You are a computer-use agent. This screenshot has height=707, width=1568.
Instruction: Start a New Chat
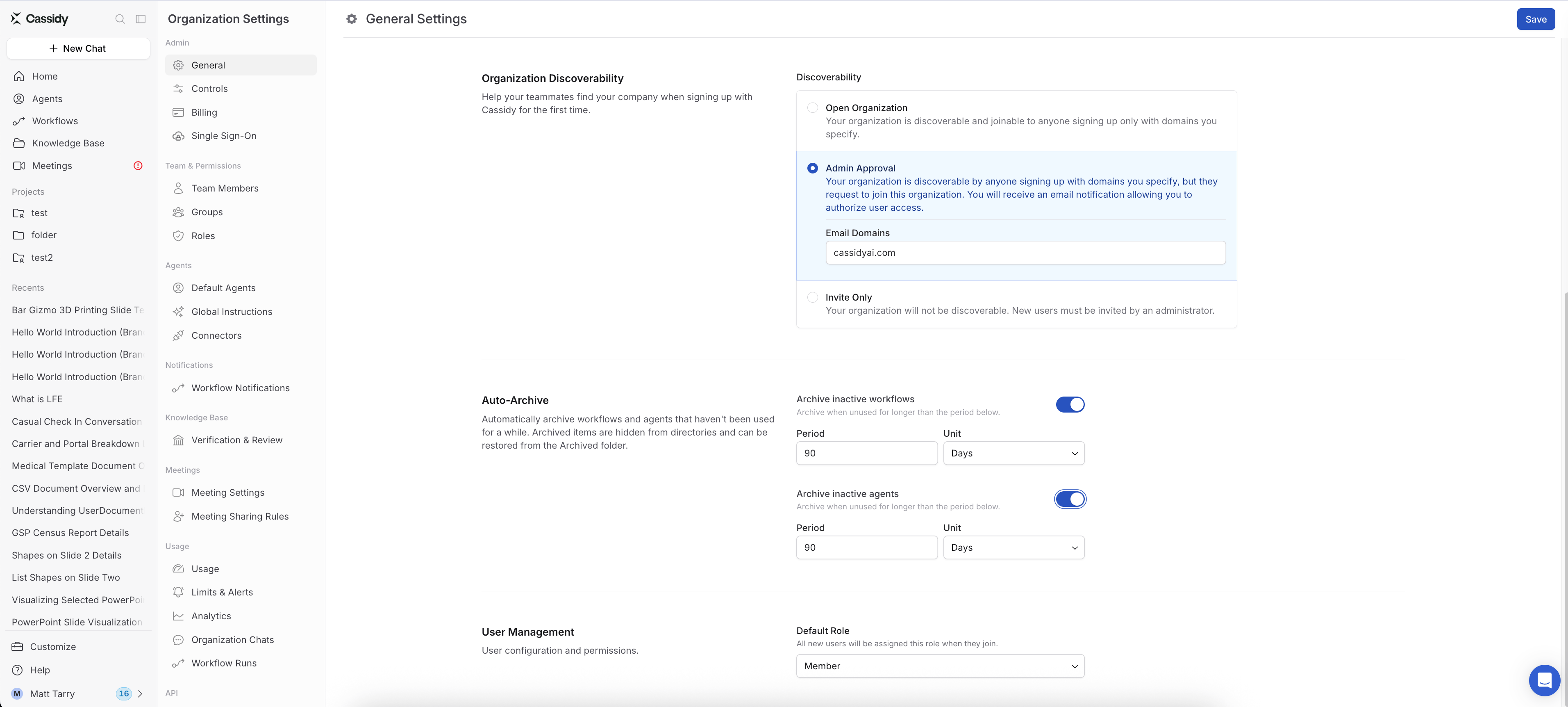(x=78, y=49)
